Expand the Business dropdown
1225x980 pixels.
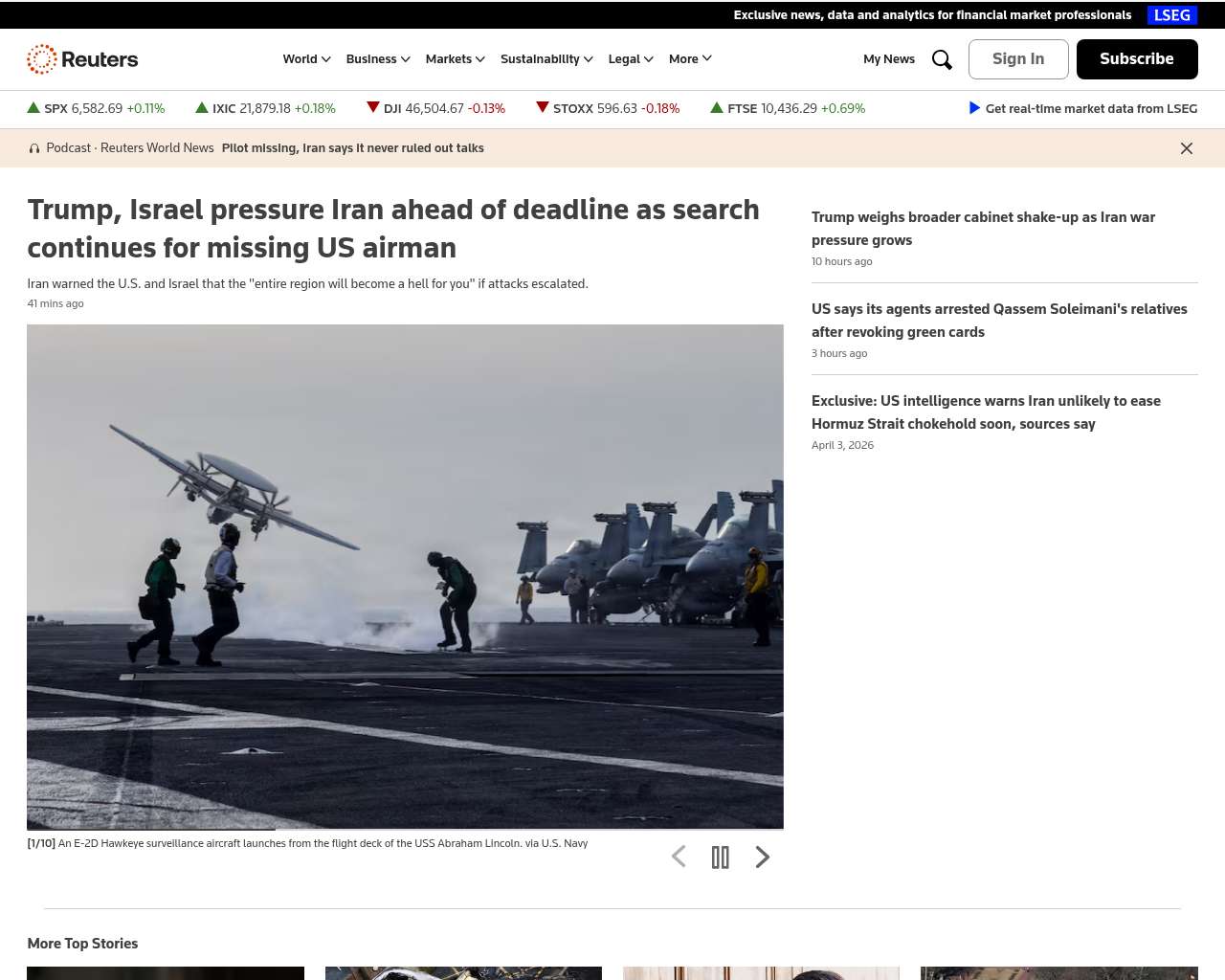point(378,59)
